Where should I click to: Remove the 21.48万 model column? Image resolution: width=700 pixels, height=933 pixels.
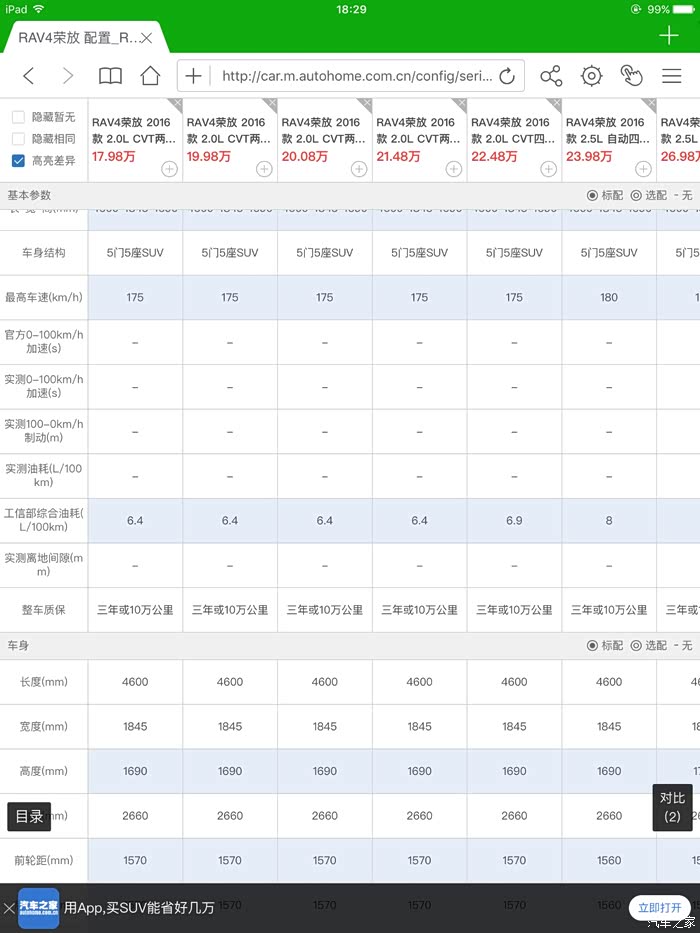click(x=460, y=105)
